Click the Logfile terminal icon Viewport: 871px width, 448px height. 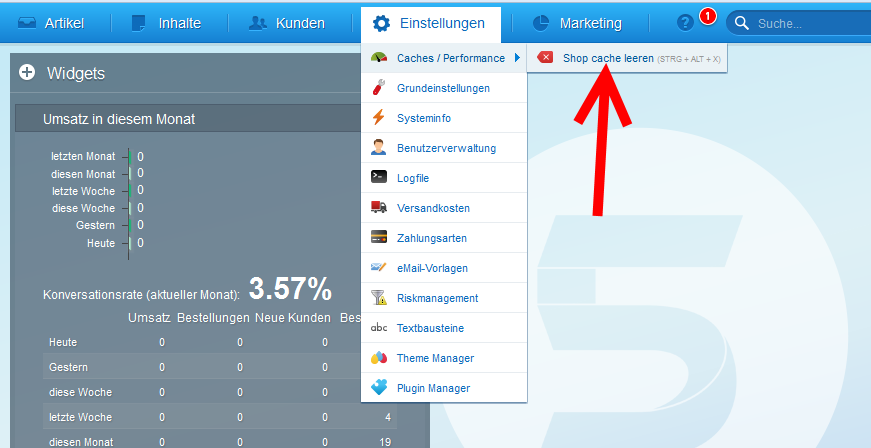pyautogui.click(x=378, y=177)
